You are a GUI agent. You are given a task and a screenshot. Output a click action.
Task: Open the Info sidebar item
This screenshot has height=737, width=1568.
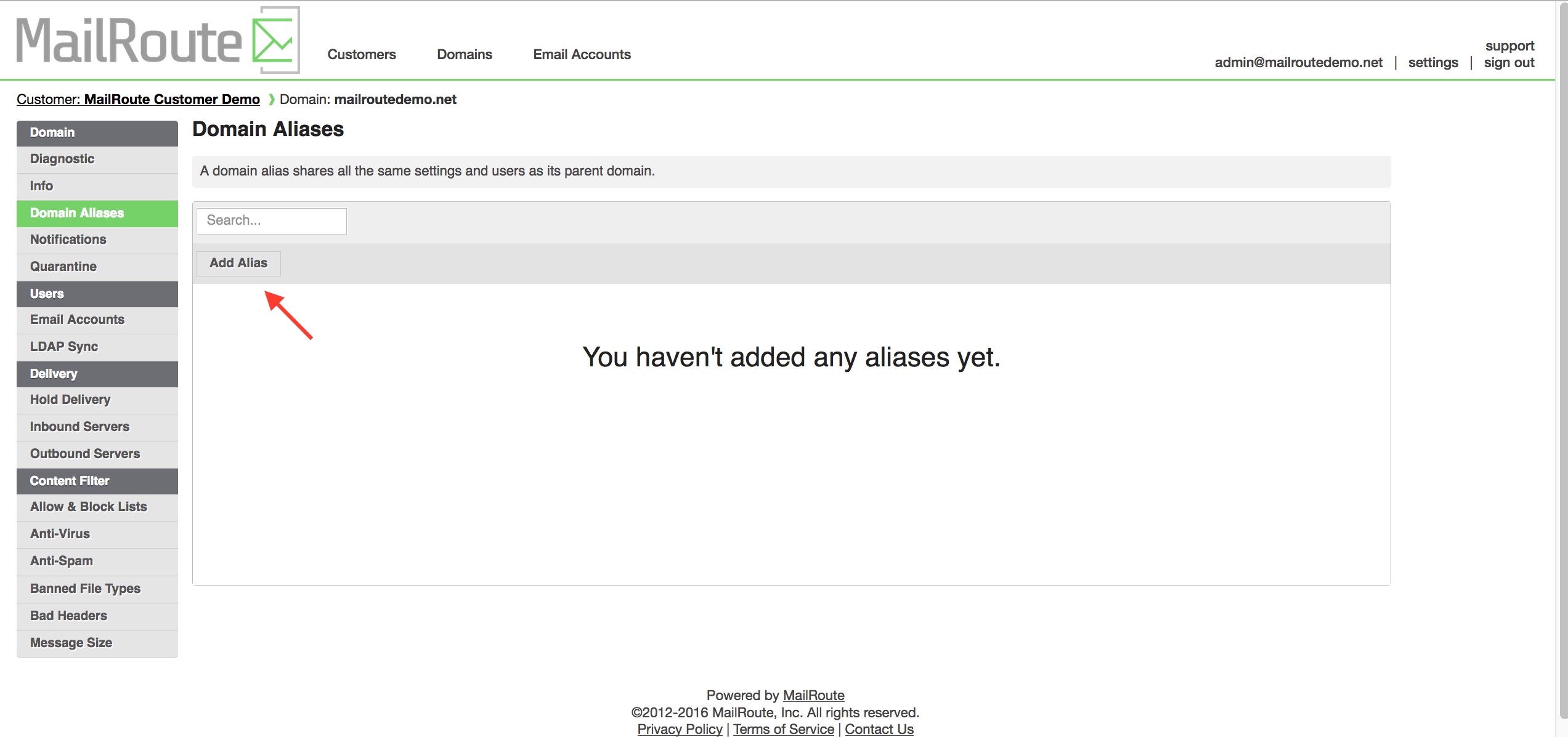point(97,187)
